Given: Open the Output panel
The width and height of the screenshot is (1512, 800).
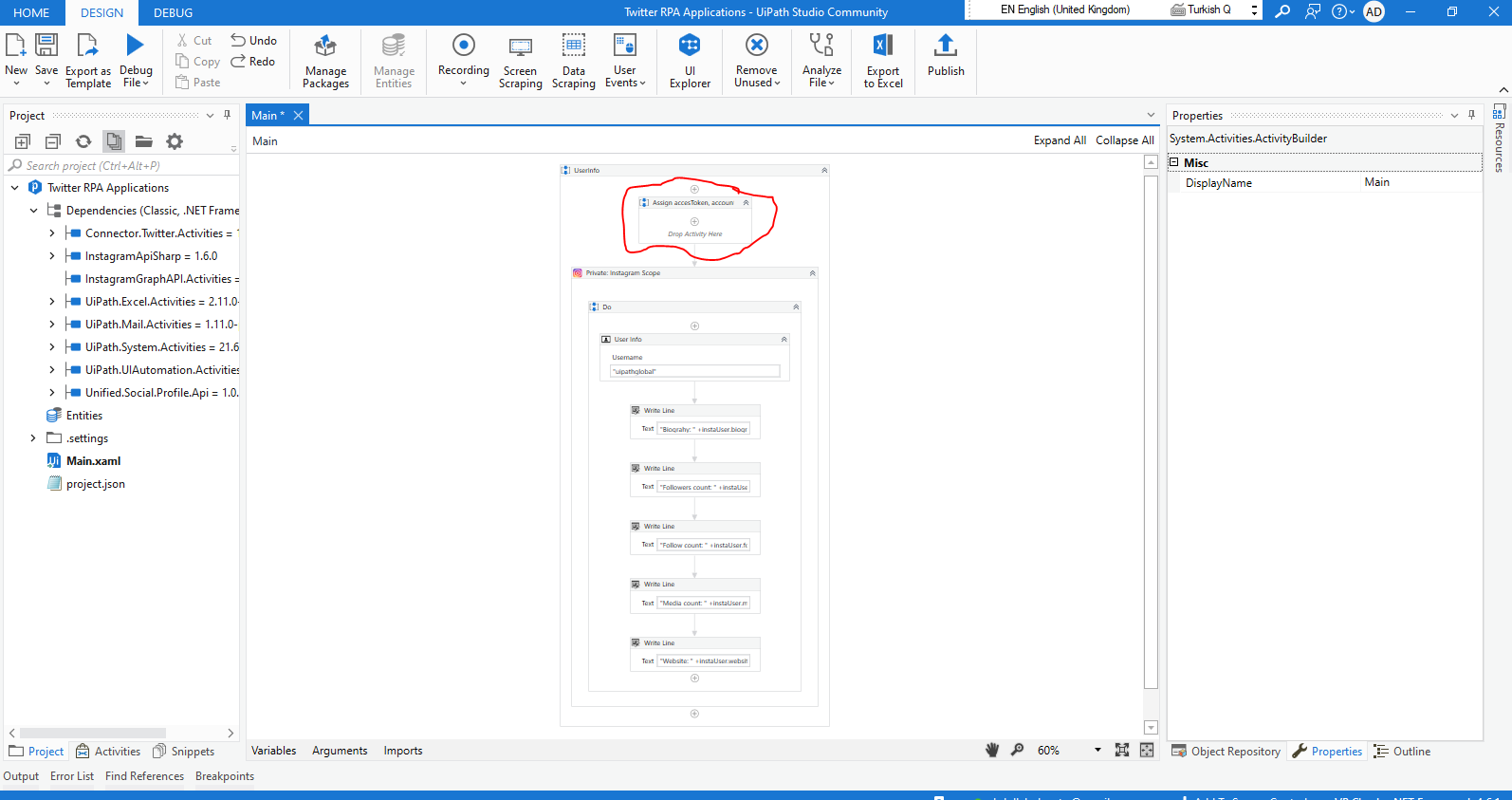Looking at the screenshot, I should tap(21, 776).
